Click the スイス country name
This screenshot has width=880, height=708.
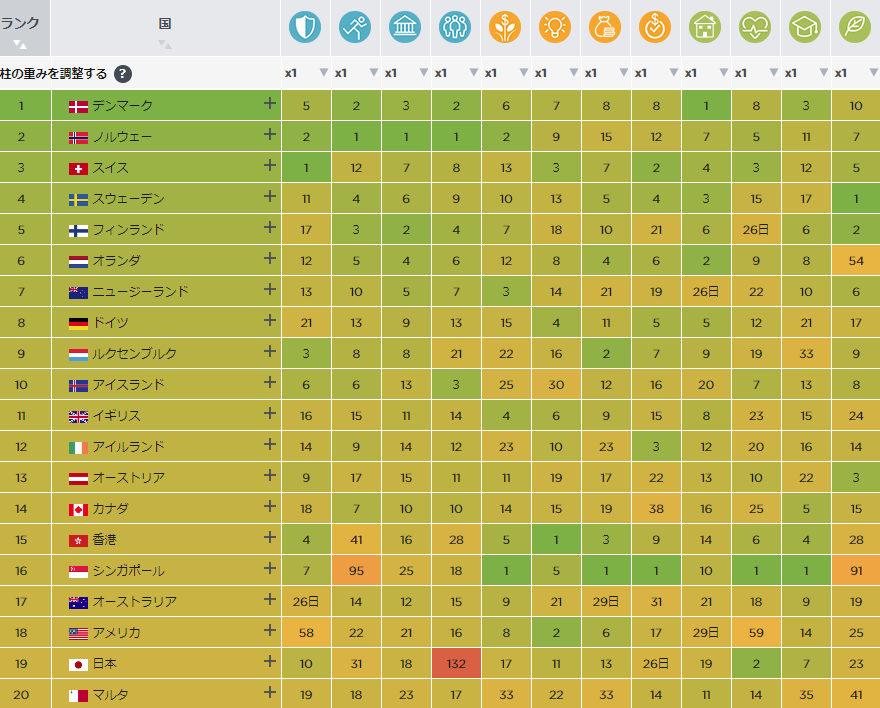(x=110, y=168)
